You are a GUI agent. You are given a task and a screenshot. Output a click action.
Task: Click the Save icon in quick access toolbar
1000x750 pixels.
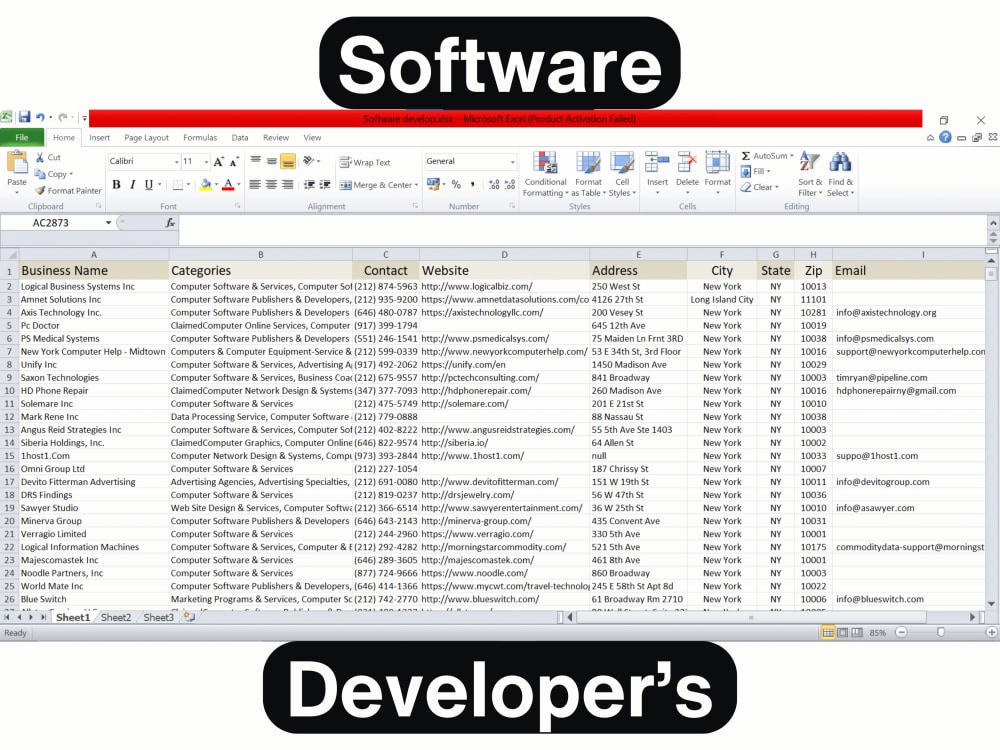click(x=24, y=117)
